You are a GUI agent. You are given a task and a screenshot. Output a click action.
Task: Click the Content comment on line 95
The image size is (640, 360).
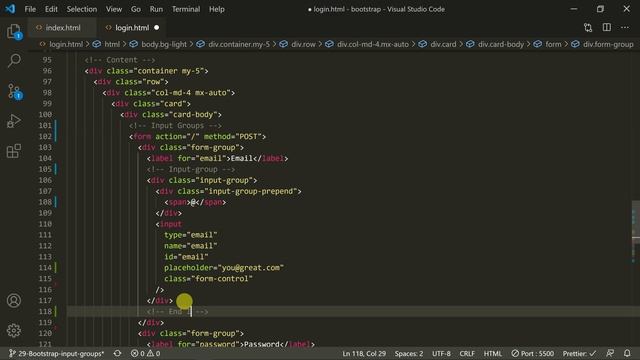pyautogui.click(x=120, y=60)
